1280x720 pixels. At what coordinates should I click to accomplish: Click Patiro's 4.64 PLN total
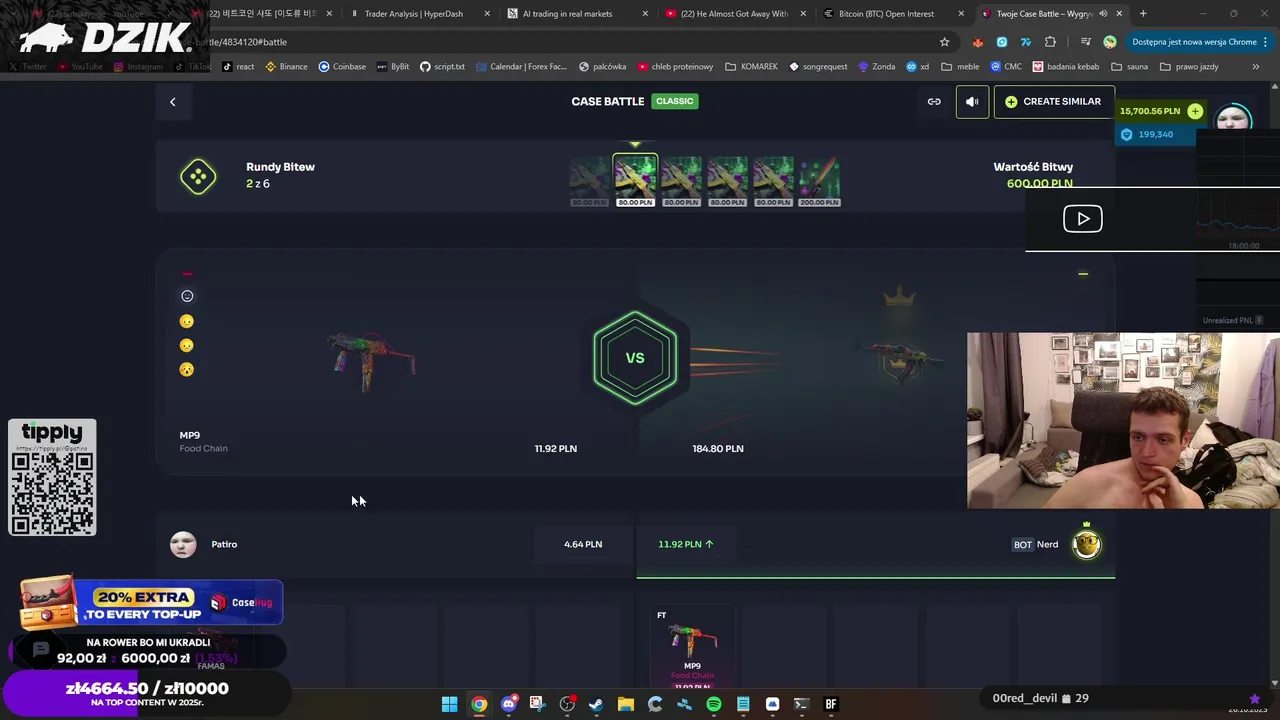[583, 544]
